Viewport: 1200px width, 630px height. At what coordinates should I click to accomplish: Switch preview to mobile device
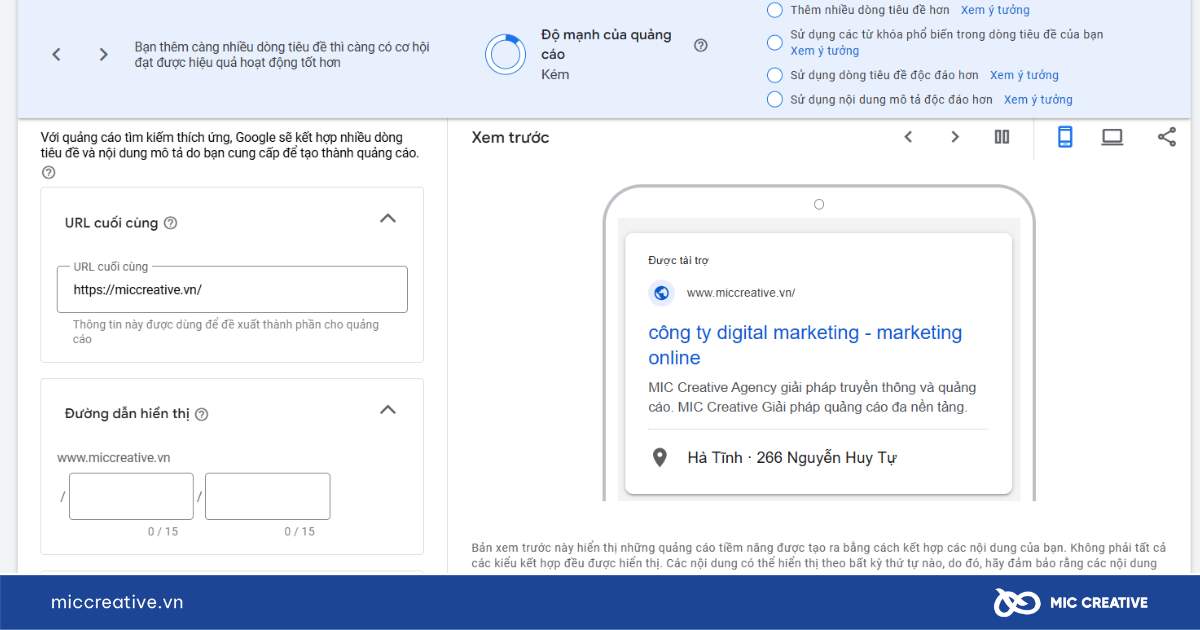point(1065,137)
